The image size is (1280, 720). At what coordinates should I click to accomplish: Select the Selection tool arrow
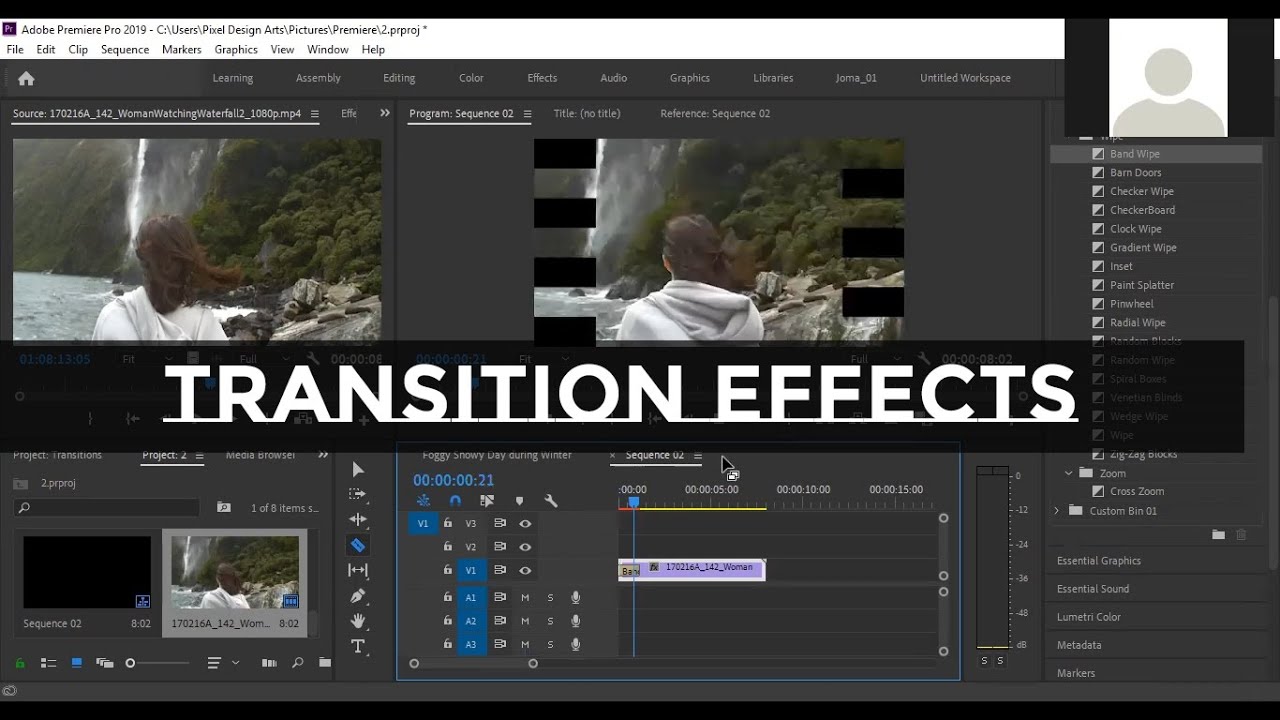(358, 470)
